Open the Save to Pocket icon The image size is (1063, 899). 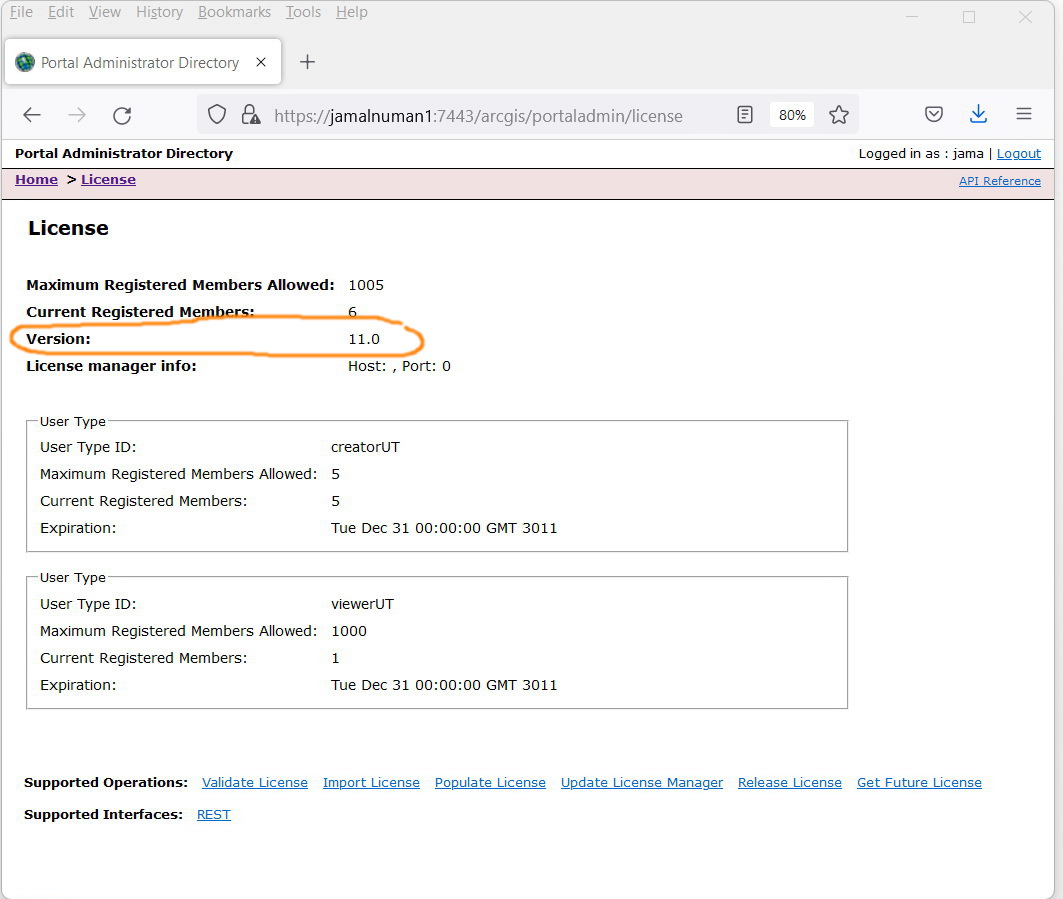tap(933, 114)
